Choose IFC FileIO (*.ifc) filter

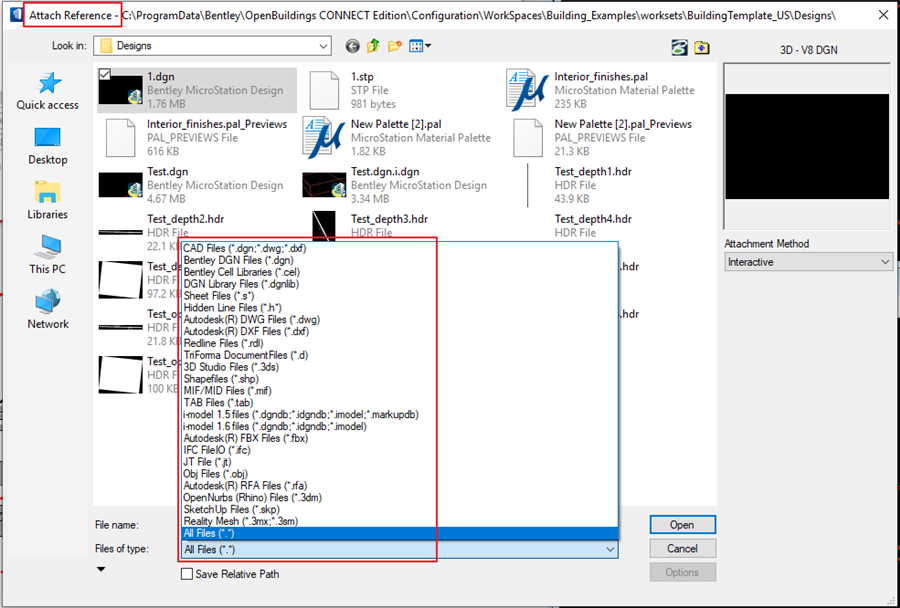click(399, 450)
